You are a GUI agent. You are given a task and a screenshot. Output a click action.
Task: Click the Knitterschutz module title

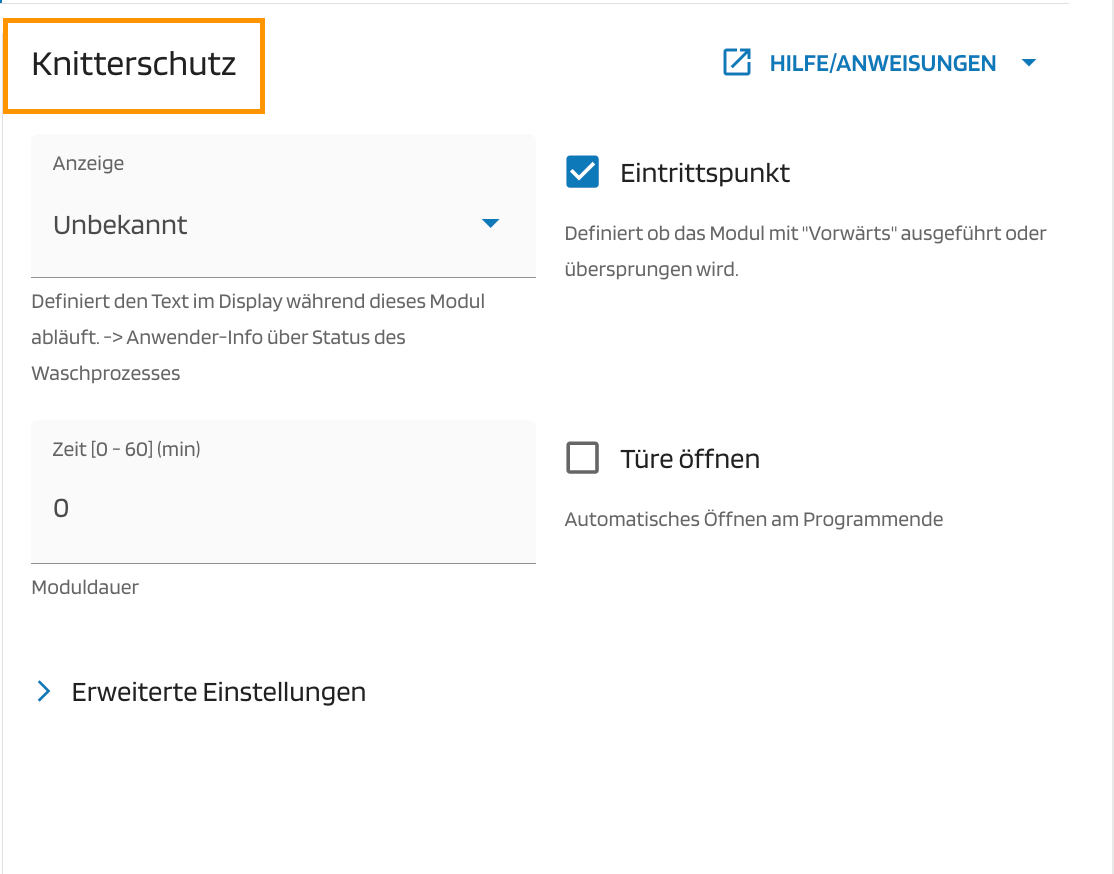coord(134,64)
